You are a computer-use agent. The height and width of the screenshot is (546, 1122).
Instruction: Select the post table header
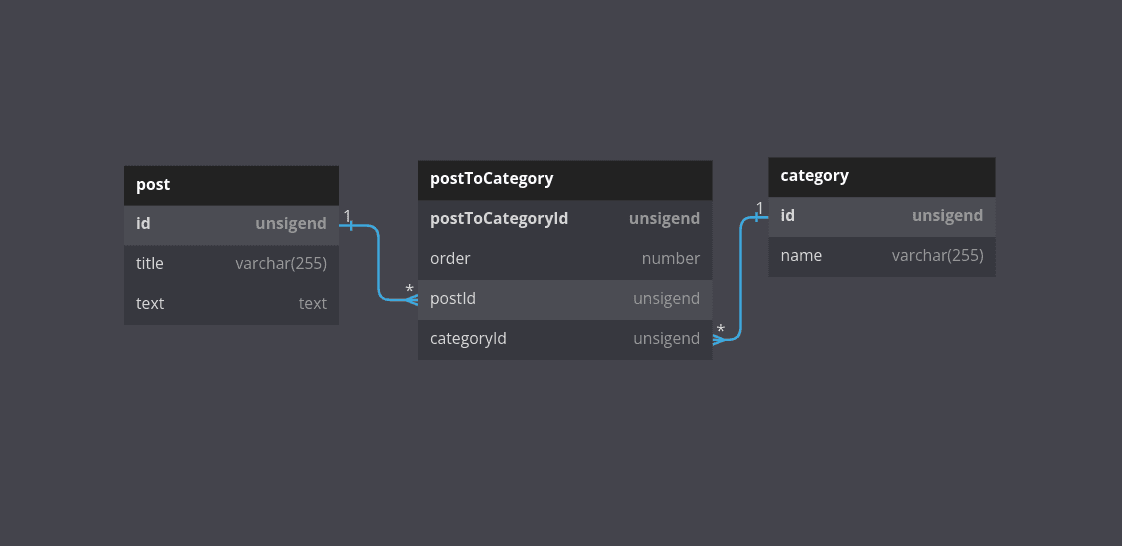coord(231,185)
